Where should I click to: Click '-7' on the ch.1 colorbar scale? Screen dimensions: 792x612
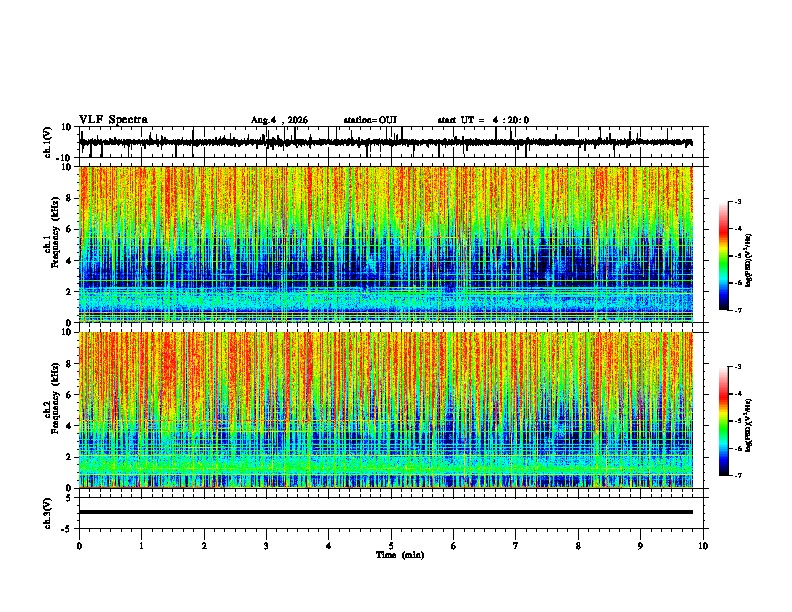pyautogui.click(x=737, y=310)
